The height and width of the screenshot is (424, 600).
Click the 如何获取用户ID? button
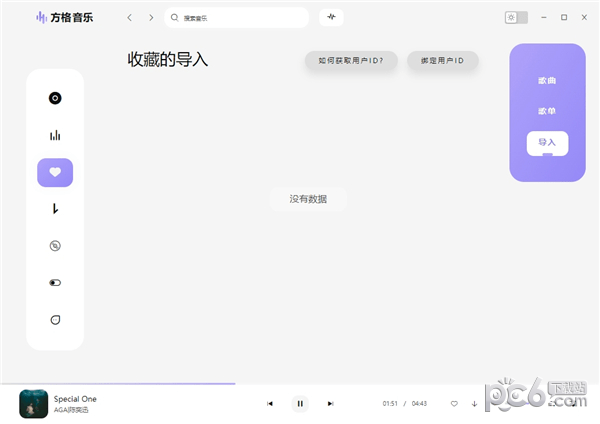[351, 61]
